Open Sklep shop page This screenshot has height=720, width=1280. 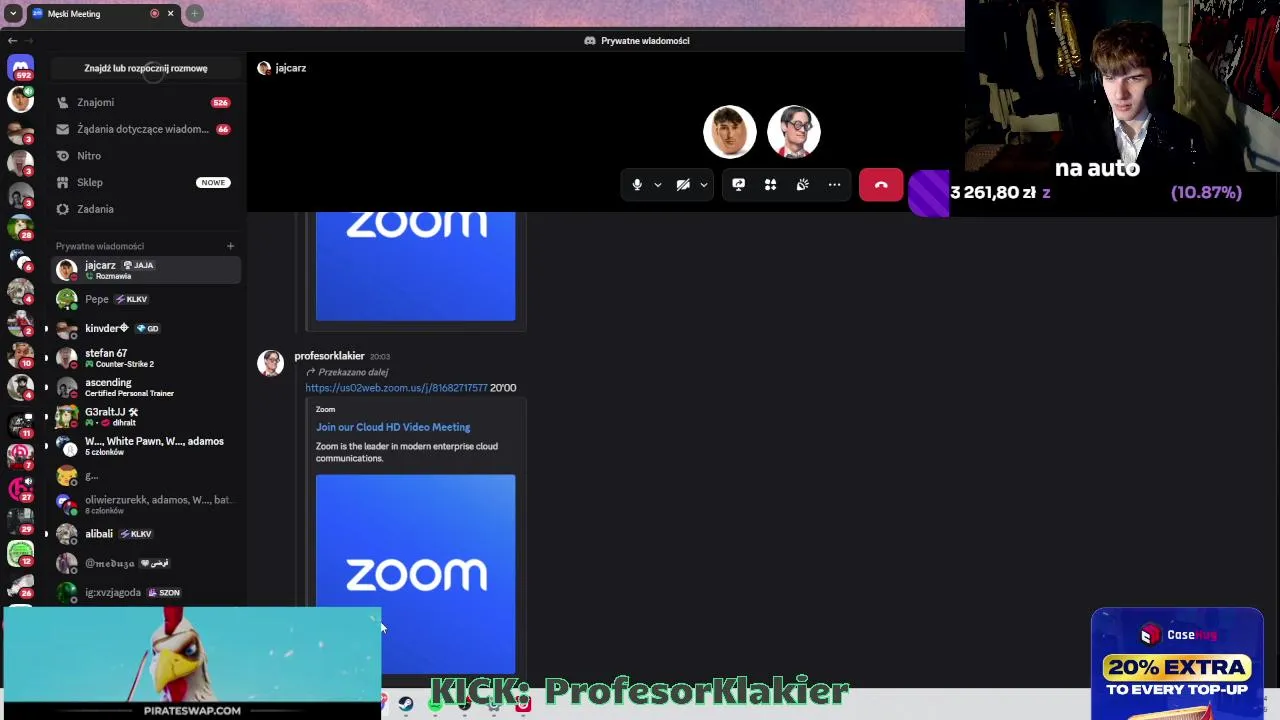tap(144, 182)
